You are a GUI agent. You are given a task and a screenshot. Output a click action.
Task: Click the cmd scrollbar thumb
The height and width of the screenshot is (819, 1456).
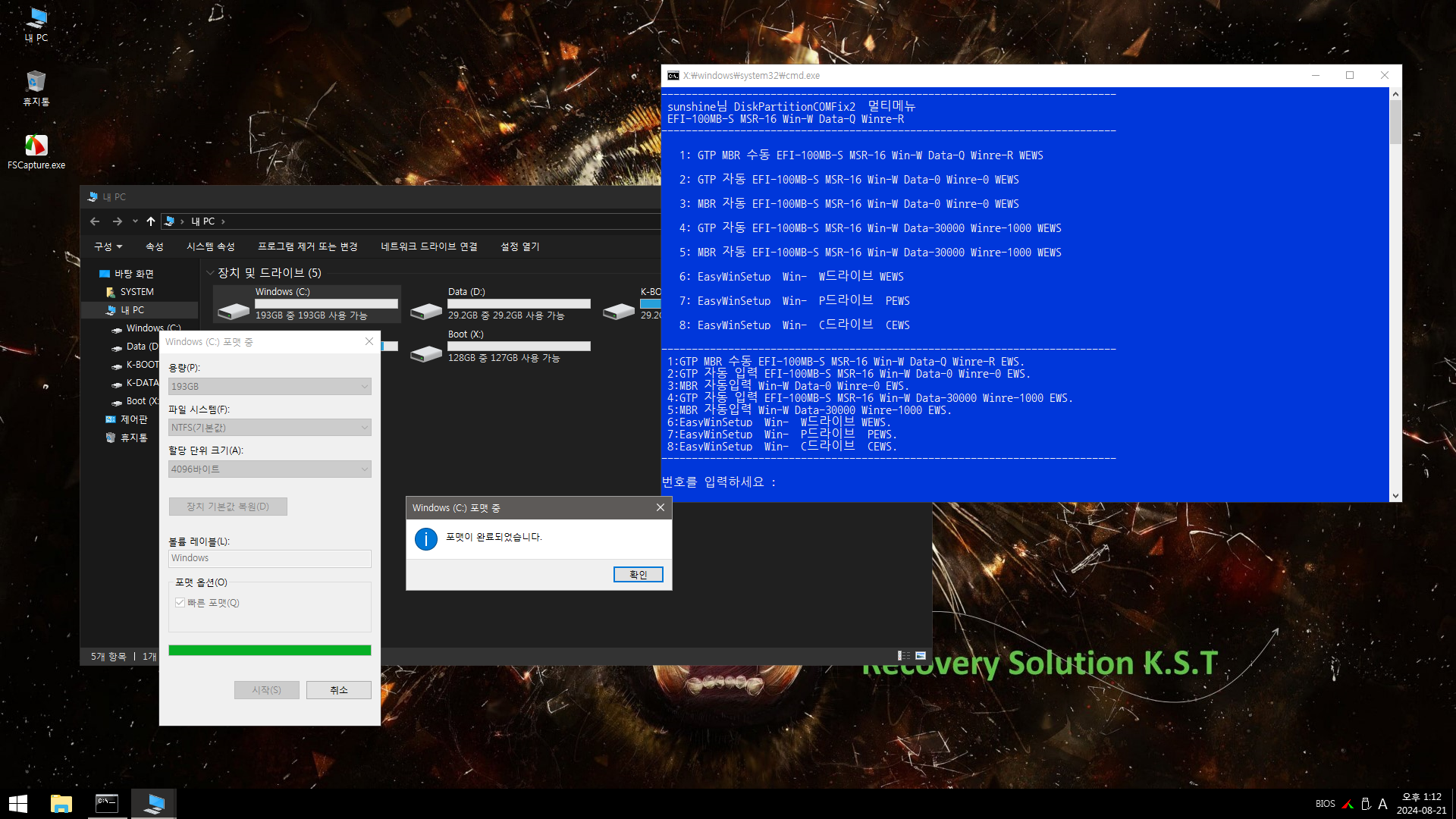click(1395, 122)
